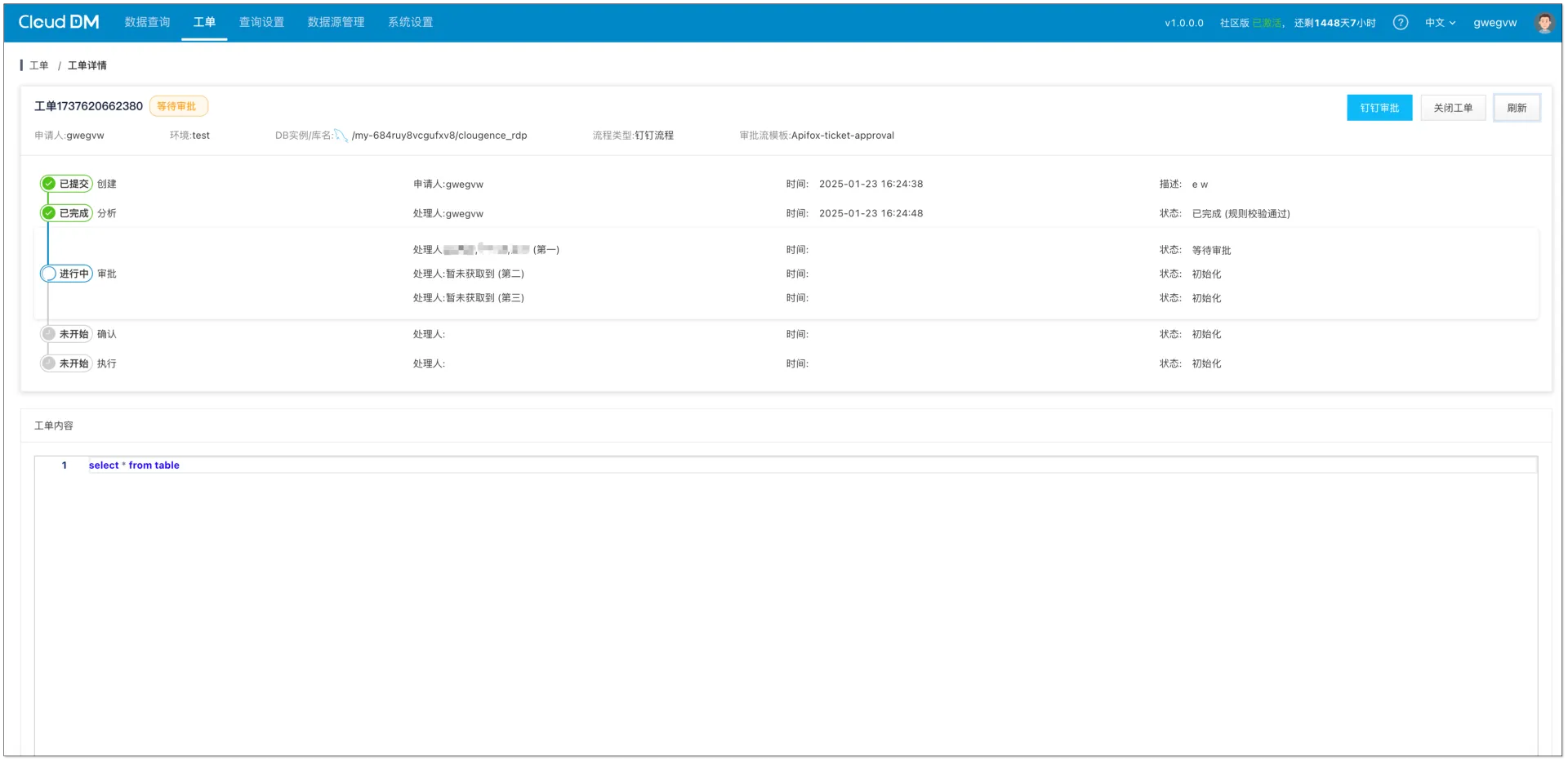Click the applicant text 申请人:gwegvw in header
Viewport: 1568px width, 762px height.
(x=69, y=136)
